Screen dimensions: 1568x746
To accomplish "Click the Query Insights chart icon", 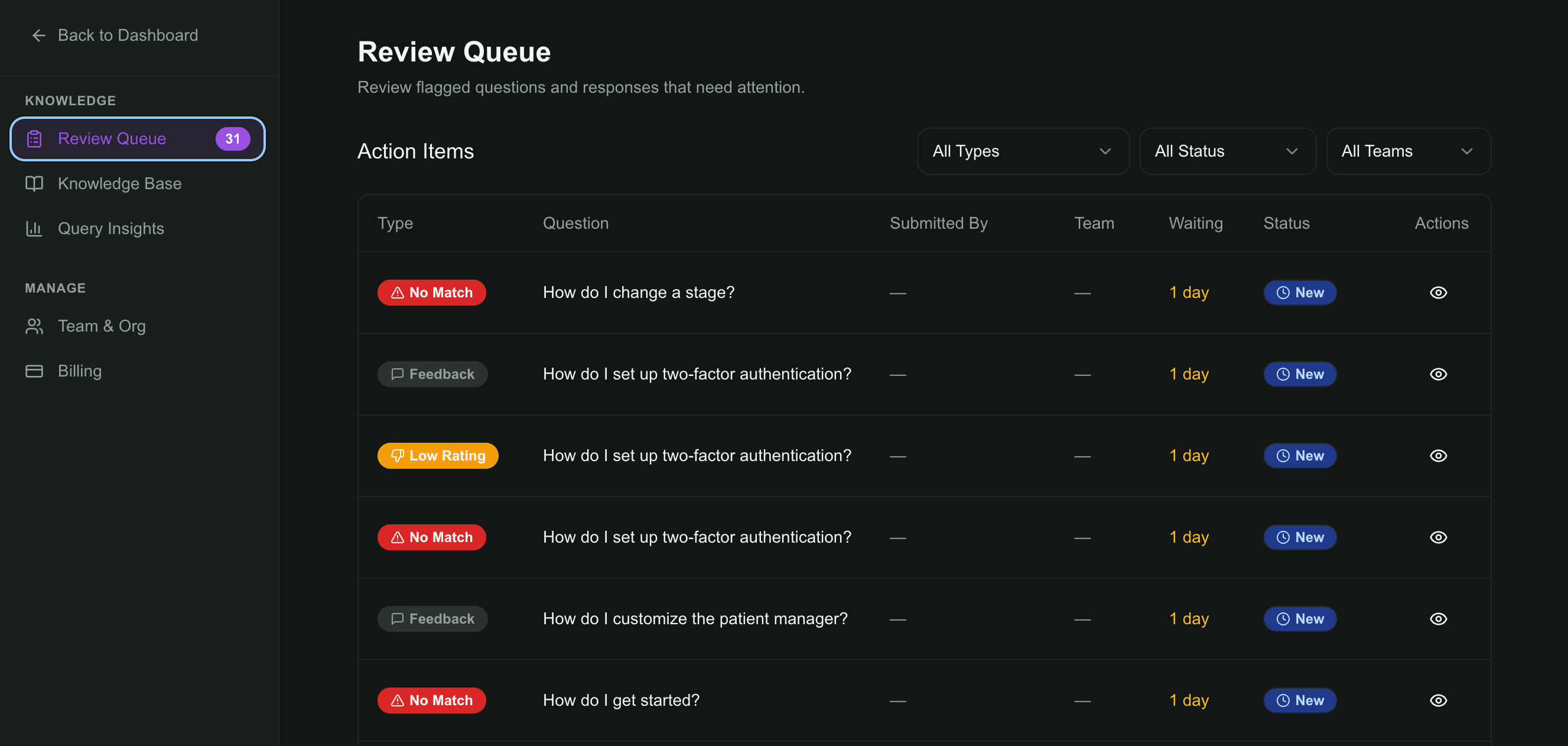I will (34, 228).
